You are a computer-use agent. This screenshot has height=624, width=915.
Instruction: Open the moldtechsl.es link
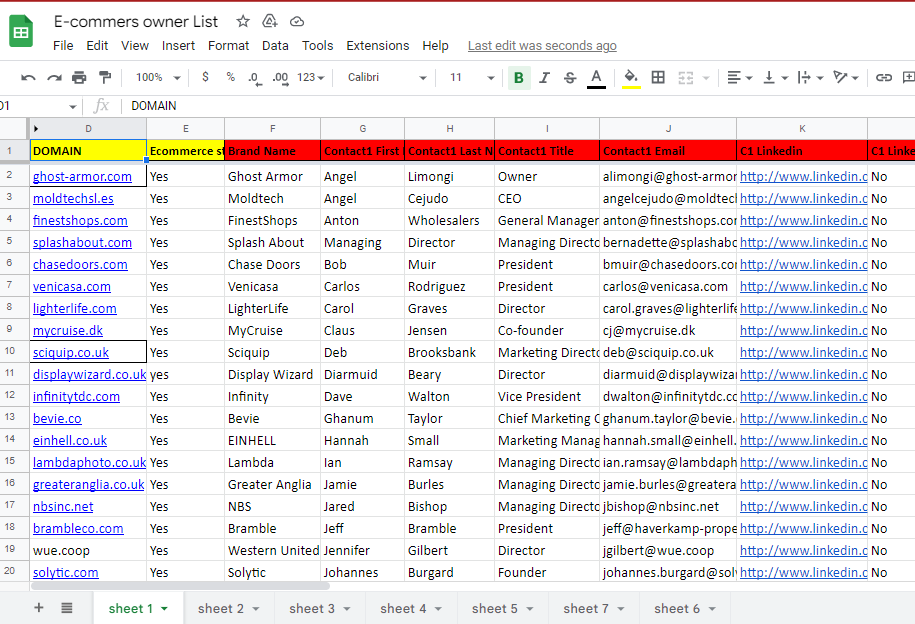point(73,198)
